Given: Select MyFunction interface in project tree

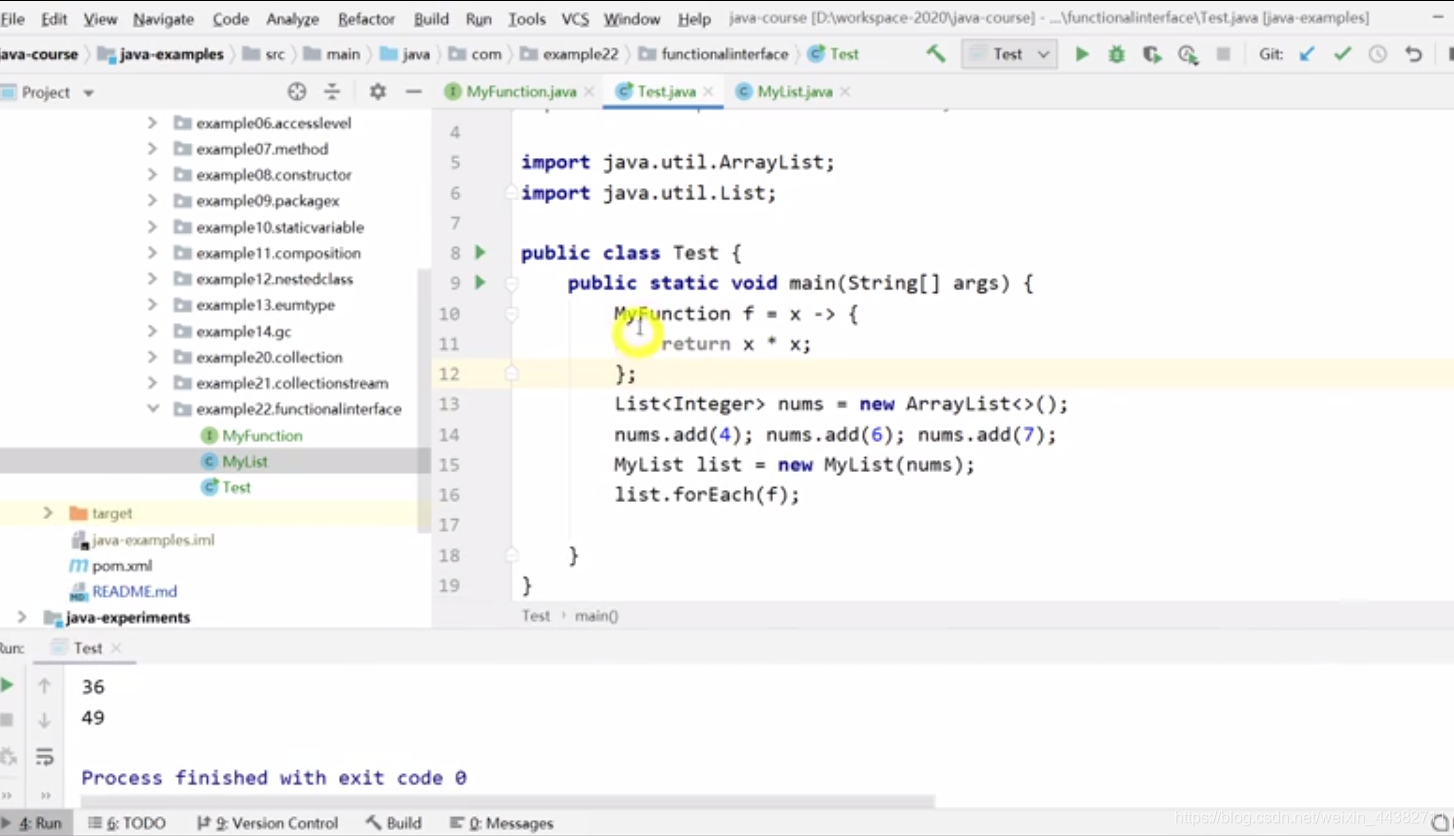Looking at the screenshot, I should tap(252, 435).
